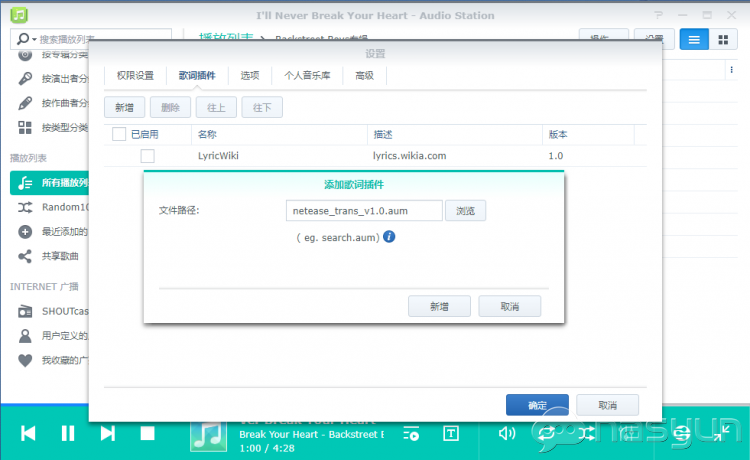Toggle the shuffle playback icon

(x=587, y=434)
